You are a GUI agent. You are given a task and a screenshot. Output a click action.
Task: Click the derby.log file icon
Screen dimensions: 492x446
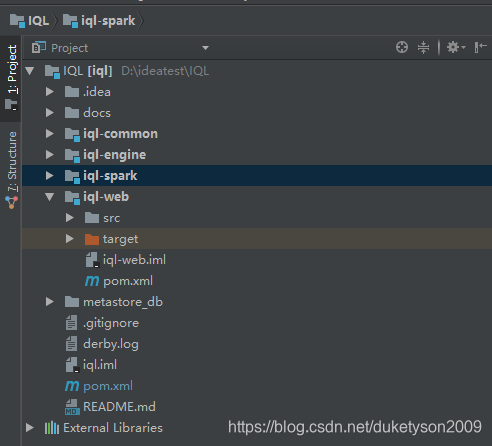[x=71, y=344]
